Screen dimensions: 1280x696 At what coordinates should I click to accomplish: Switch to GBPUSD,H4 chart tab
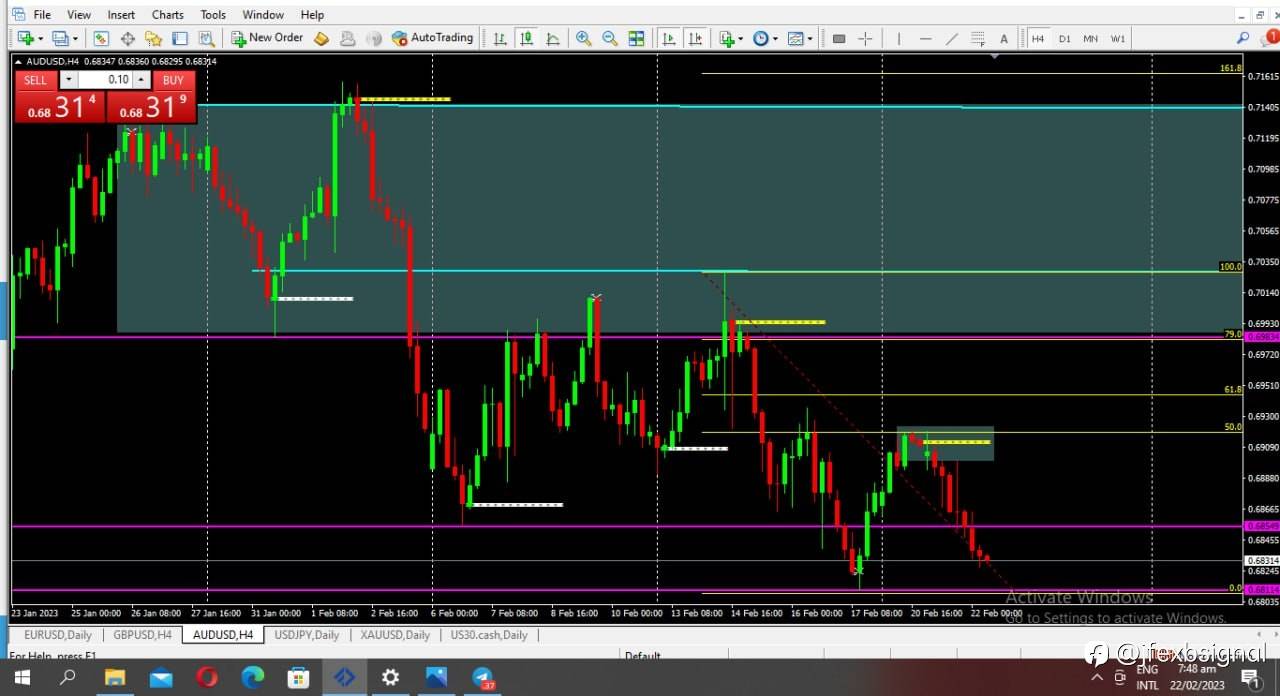pyautogui.click(x=142, y=635)
